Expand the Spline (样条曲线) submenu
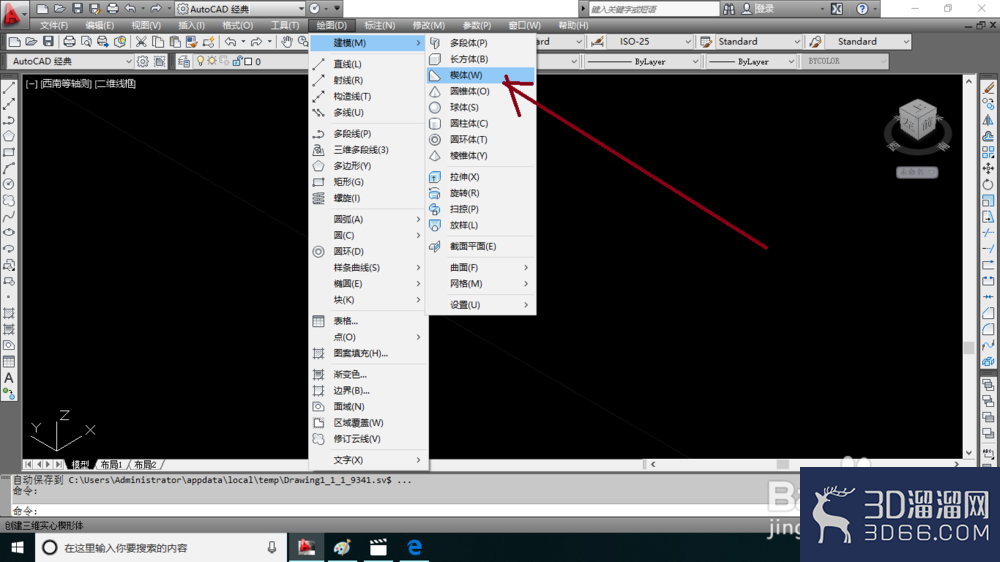Viewport: 1000px width, 562px height. coord(368,267)
